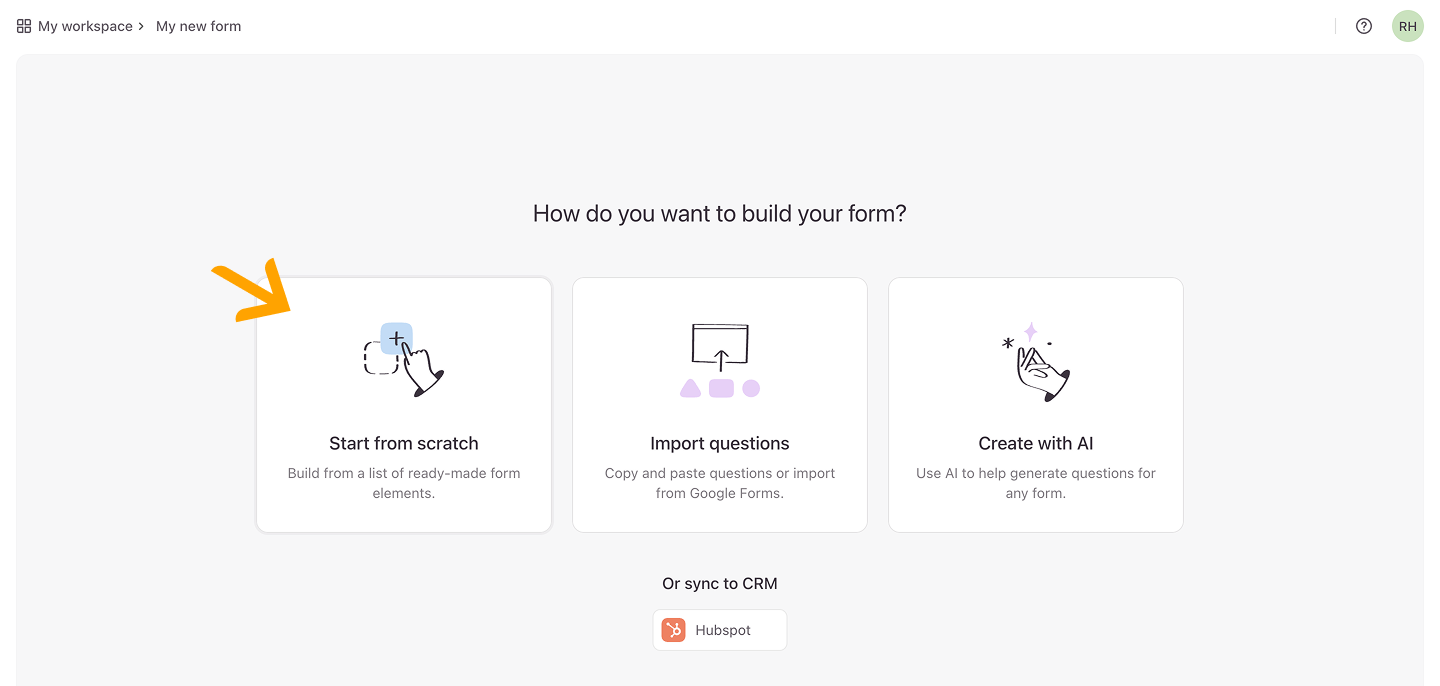The height and width of the screenshot is (686, 1440).
Task: Open the RH user avatar menu
Action: tap(1408, 26)
